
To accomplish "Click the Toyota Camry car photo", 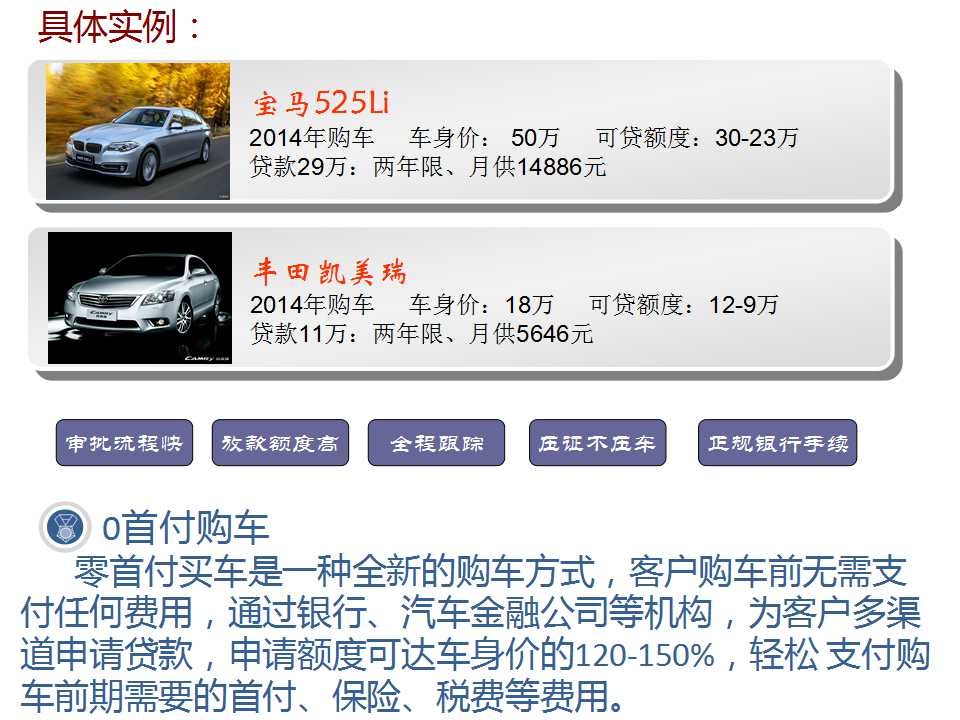I will tap(140, 298).
